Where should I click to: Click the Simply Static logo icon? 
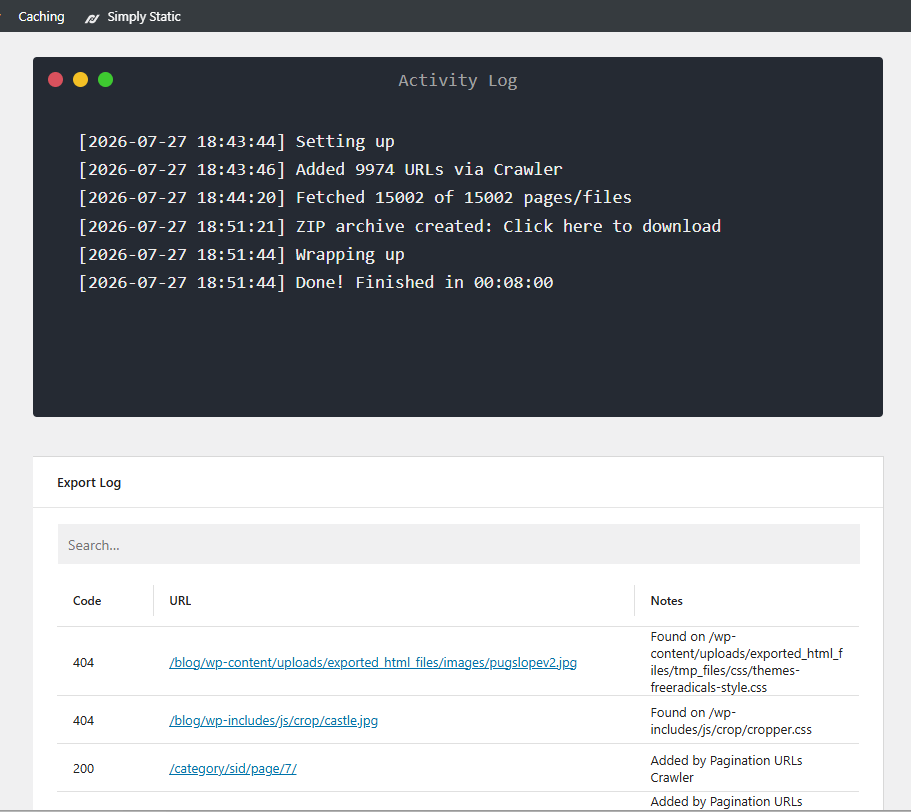point(92,18)
